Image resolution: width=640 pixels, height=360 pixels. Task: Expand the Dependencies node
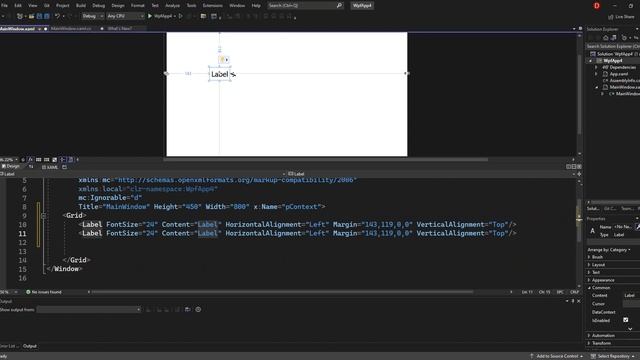click(x=596, y=67)
